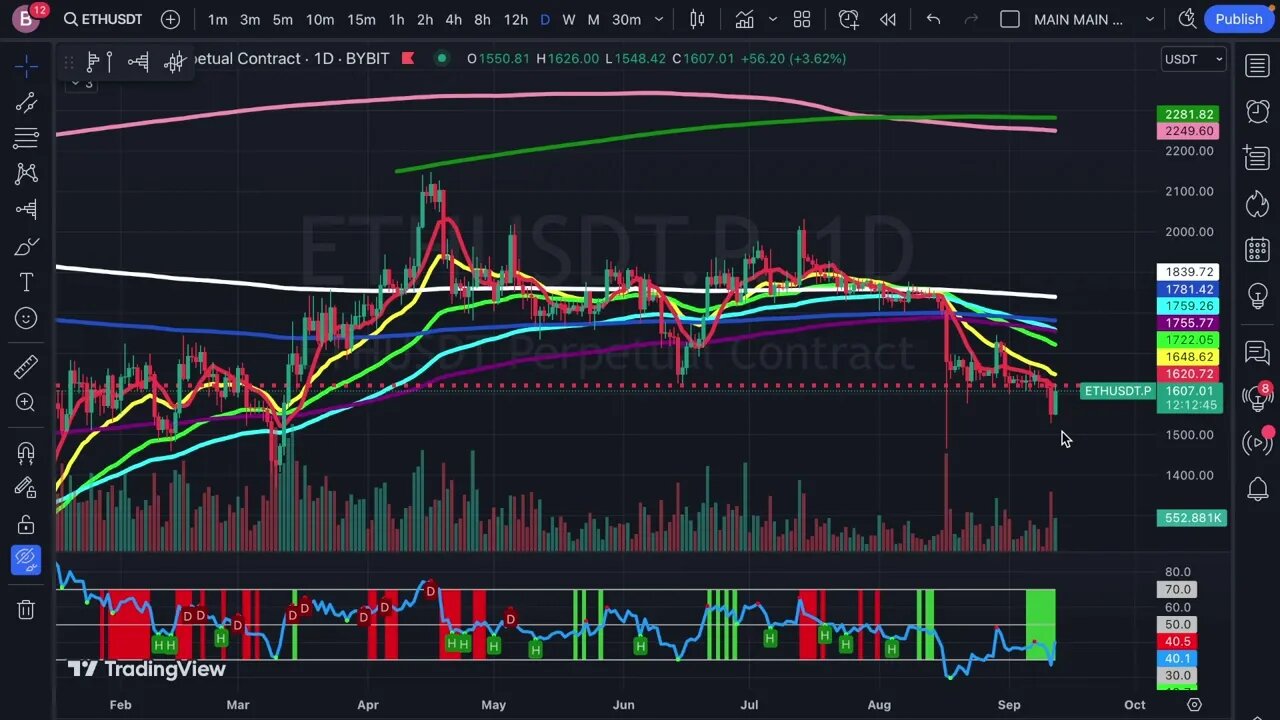
Task: Start bar replay mode
Action: [887, 19]
